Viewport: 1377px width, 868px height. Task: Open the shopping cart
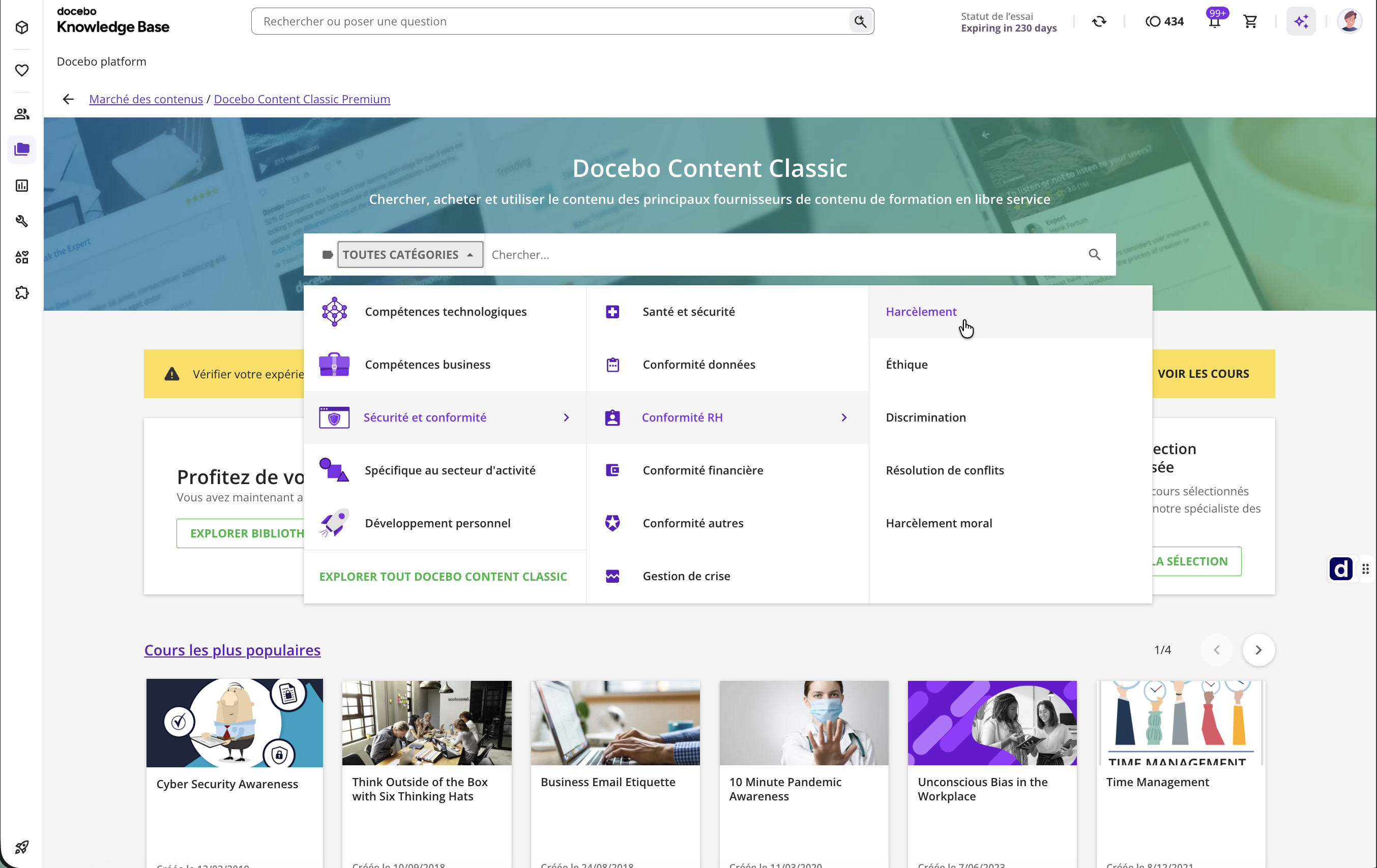pyautogui.click(x=1251, y=22)
